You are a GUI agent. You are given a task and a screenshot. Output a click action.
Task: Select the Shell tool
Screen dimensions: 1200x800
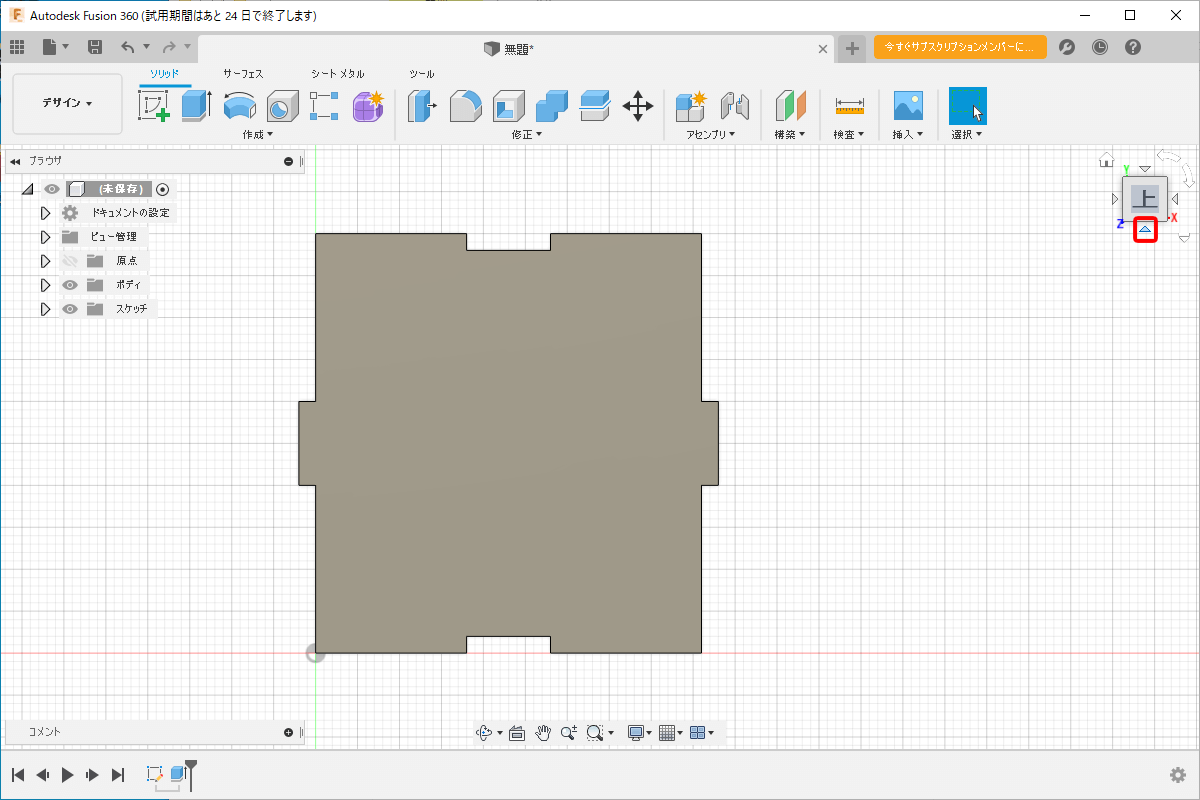click(x=509, y=105)
